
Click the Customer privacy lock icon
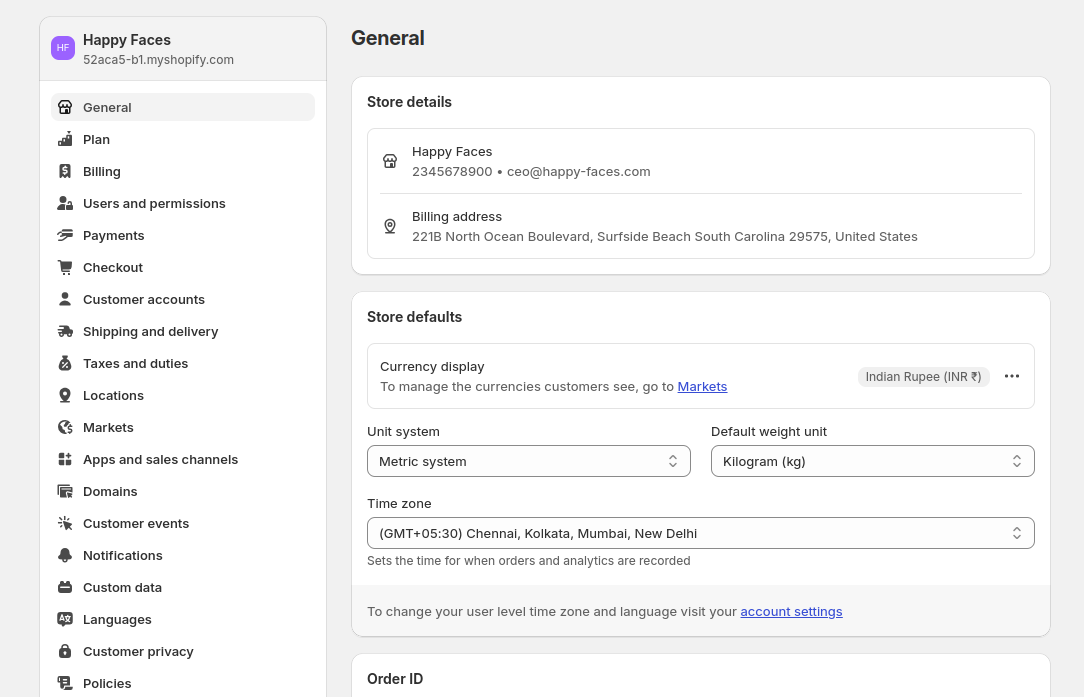coord(65,651)
